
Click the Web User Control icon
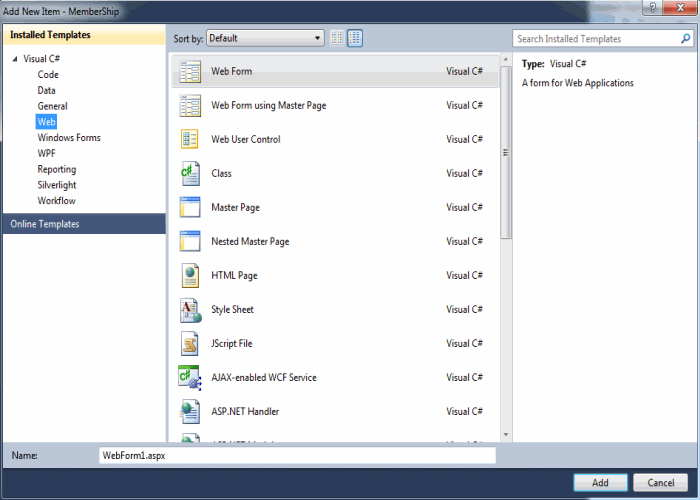190,139
